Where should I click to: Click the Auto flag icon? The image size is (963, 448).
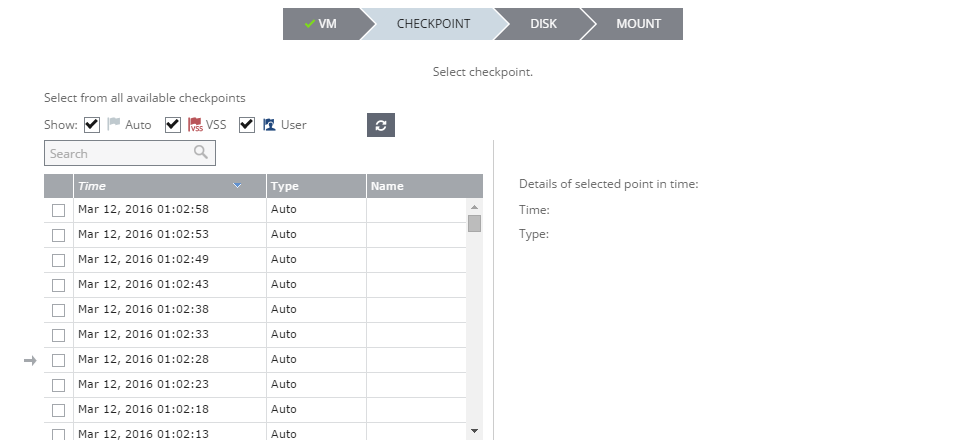coord(114,125)
